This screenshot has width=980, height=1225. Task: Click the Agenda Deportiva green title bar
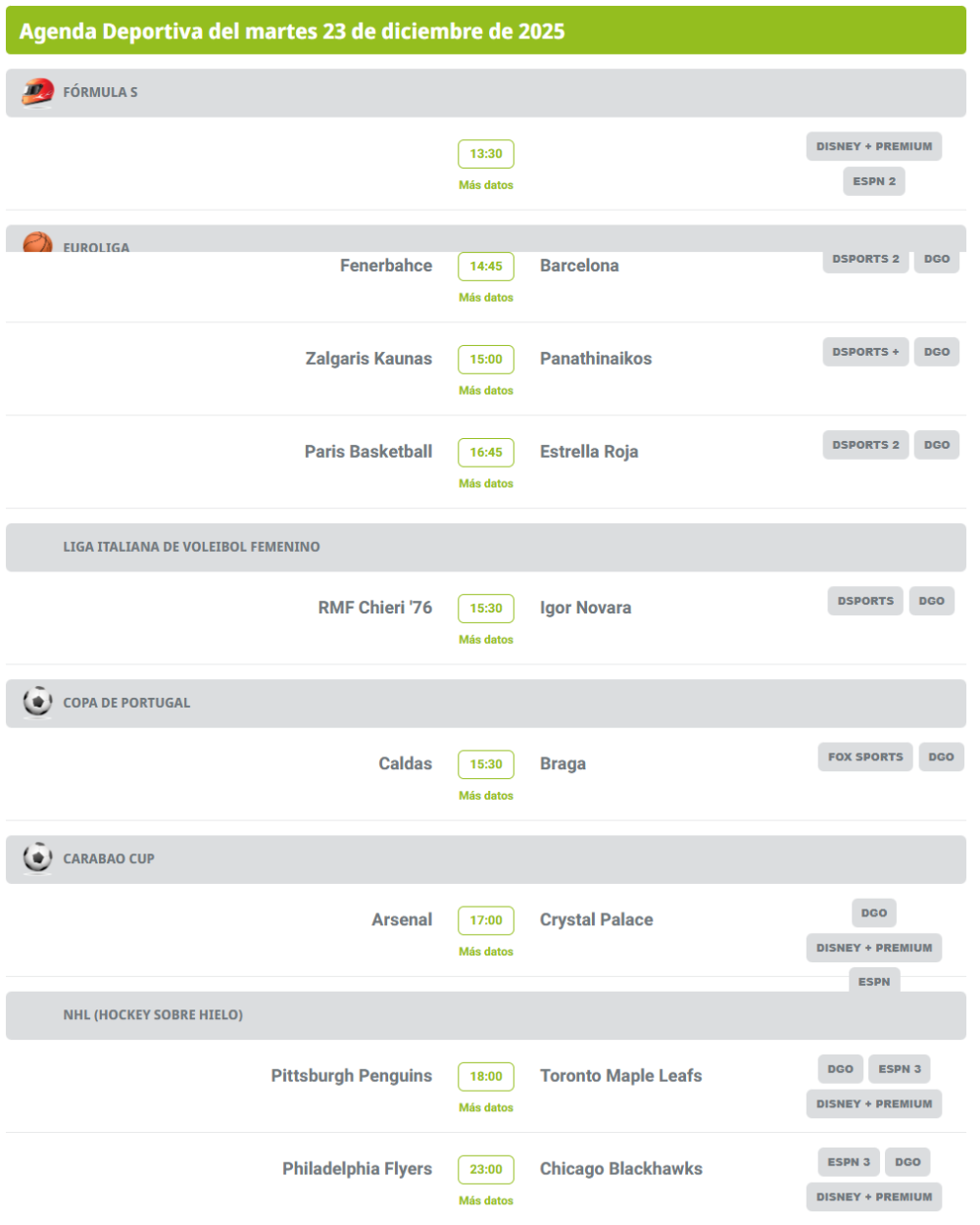pyautogui.click(x=486, y=31)
